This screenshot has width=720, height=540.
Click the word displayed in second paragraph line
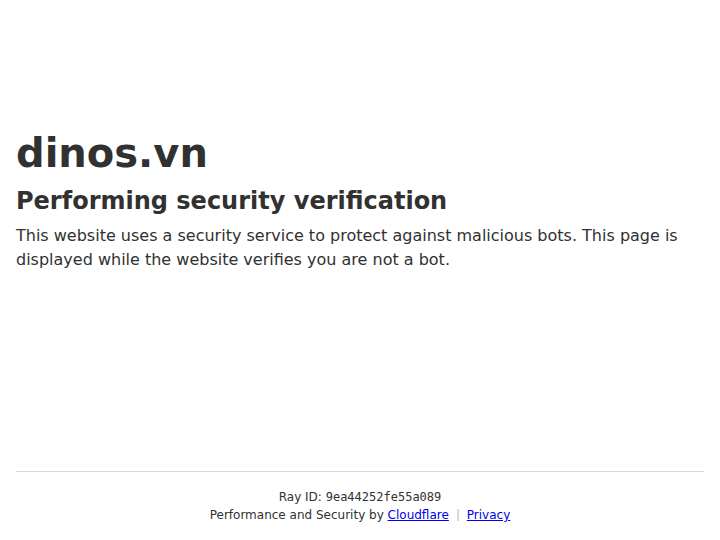click(55, 260)
